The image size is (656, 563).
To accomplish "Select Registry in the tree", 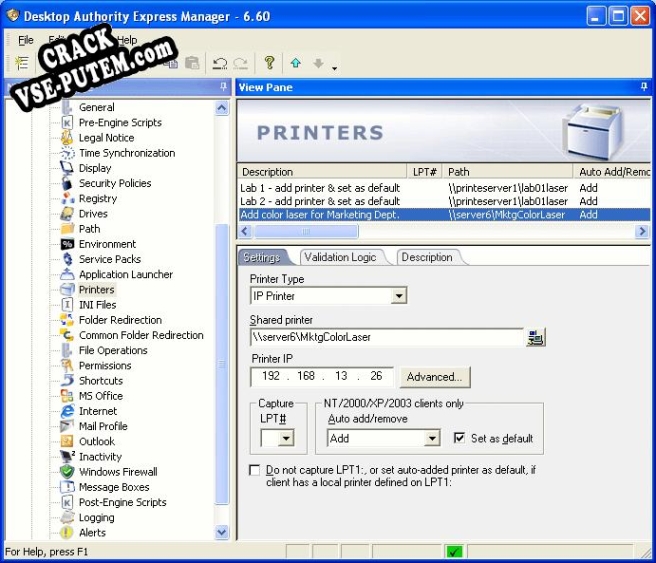I will point(98,198).
